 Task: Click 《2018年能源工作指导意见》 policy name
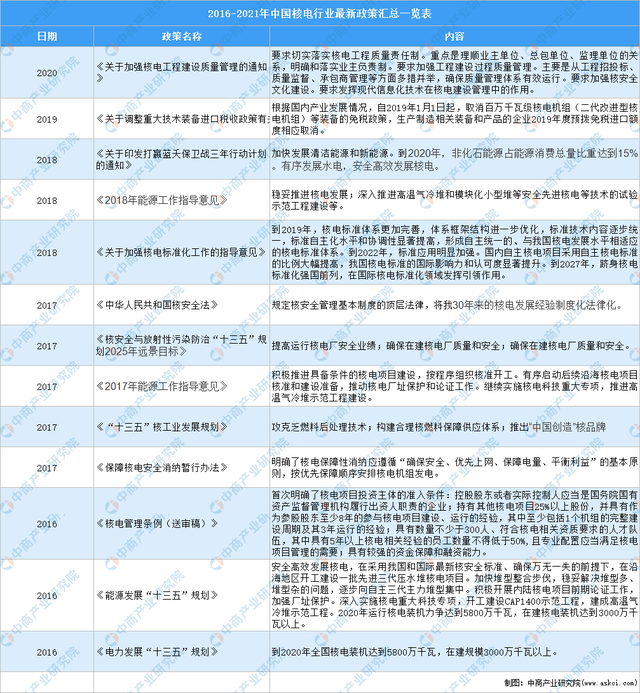(154, 199)
